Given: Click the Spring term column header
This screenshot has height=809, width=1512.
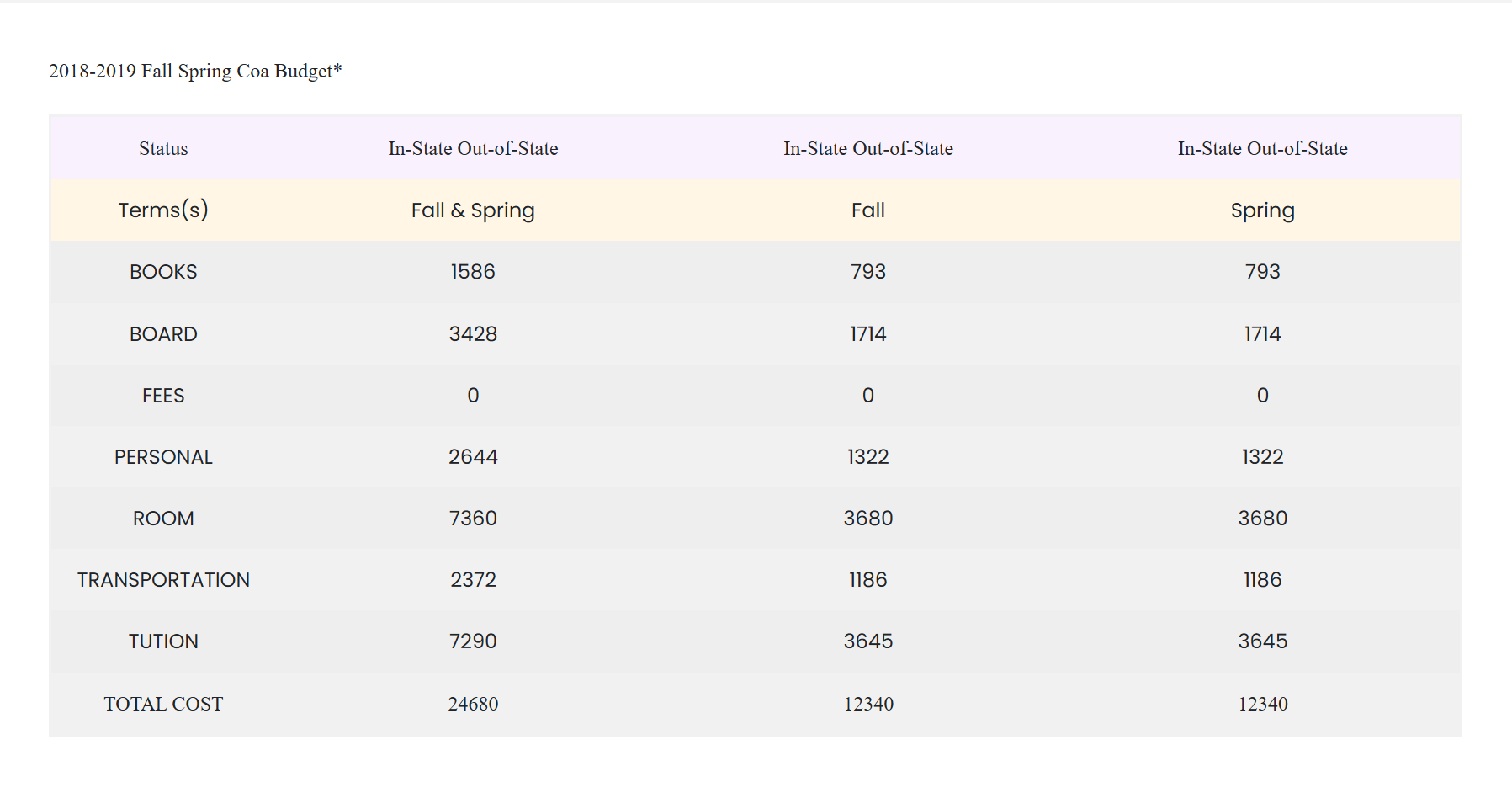Looking at the screenshot, I should coord(1262,210).
